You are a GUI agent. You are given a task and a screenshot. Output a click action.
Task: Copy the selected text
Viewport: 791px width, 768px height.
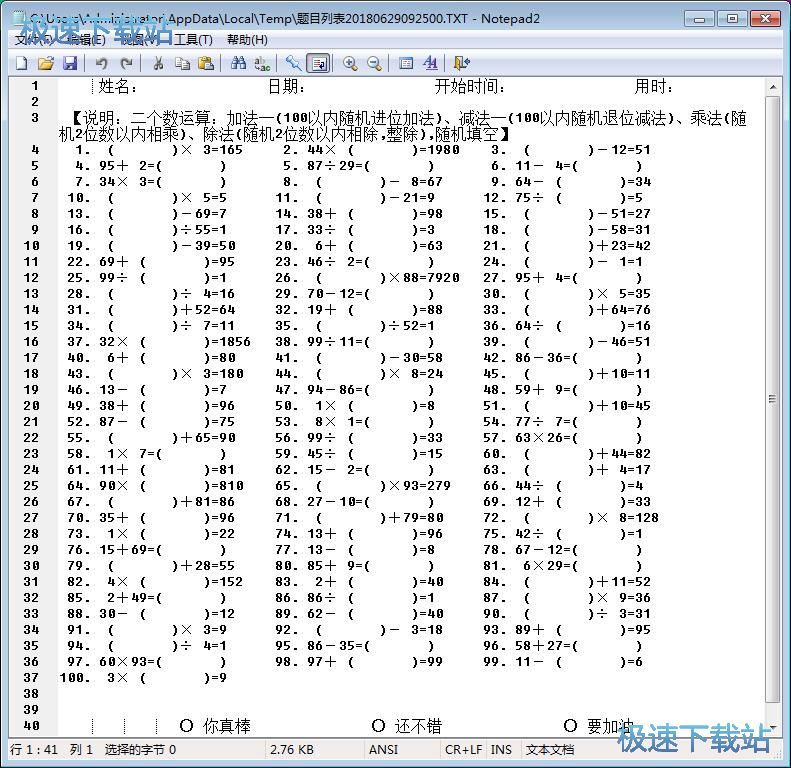pyautogui.click(x=182, y=63)
